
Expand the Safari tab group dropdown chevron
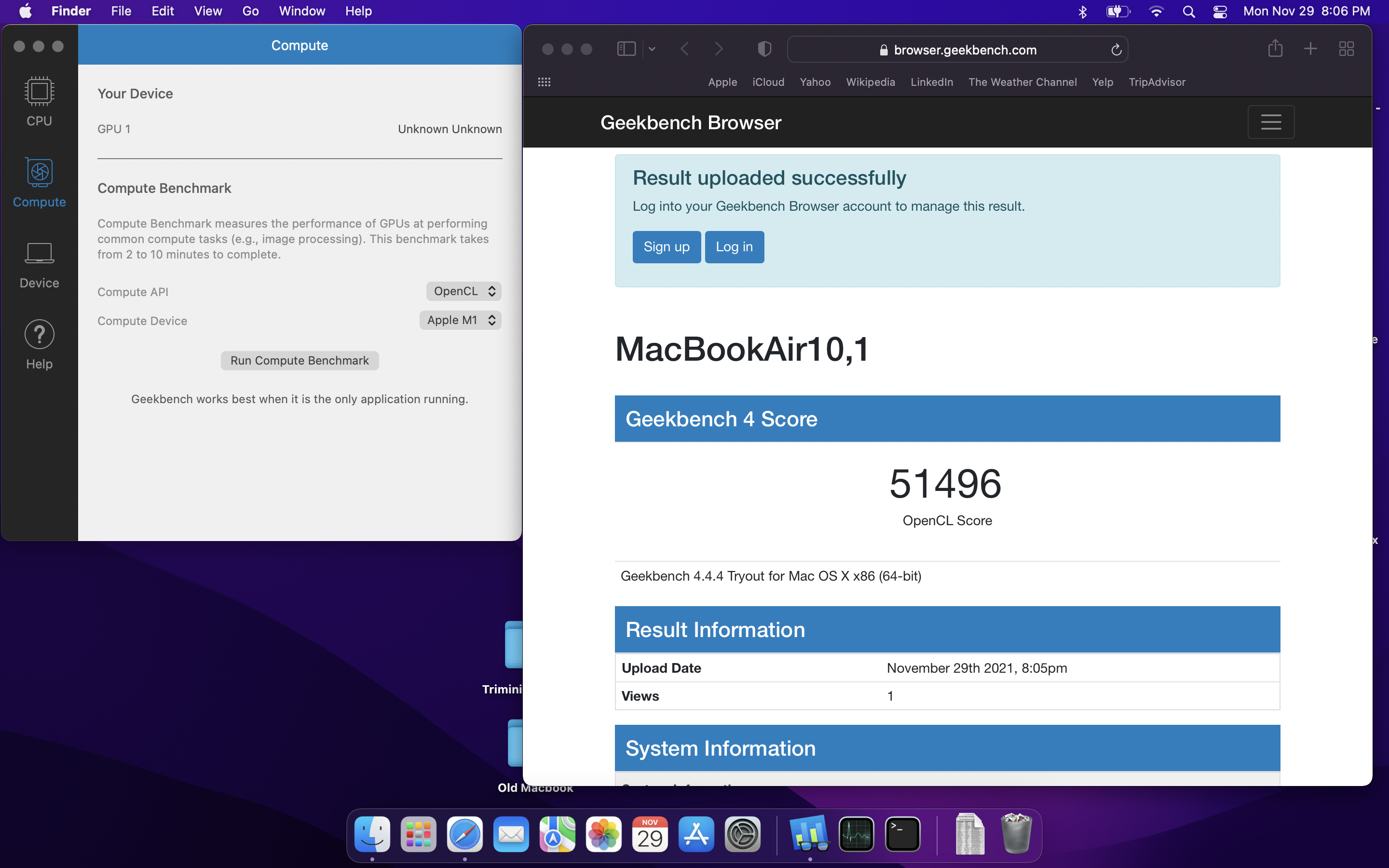click(x=652, y=49)
